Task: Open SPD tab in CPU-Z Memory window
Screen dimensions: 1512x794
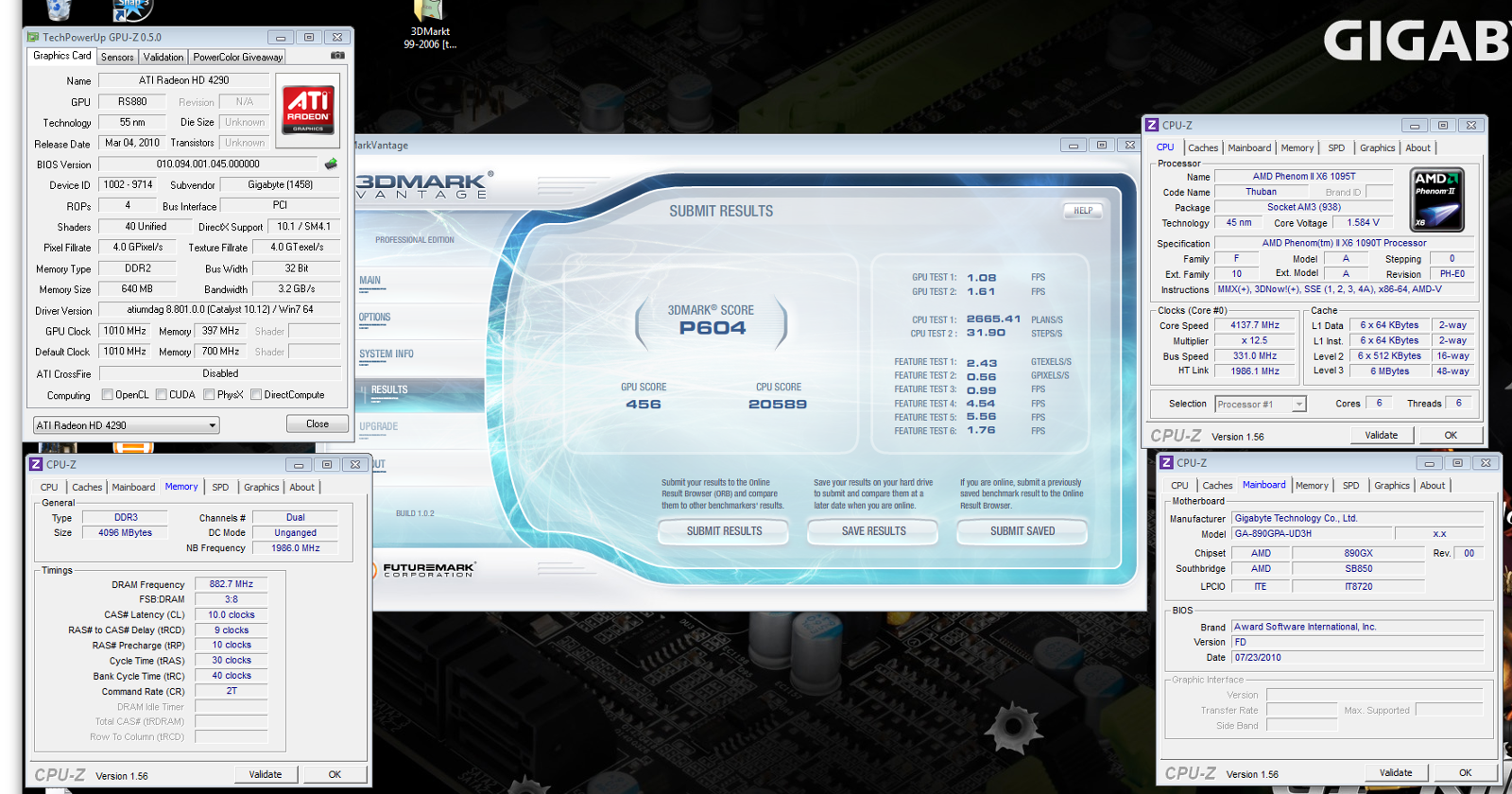Action: [x=220, y=488]
